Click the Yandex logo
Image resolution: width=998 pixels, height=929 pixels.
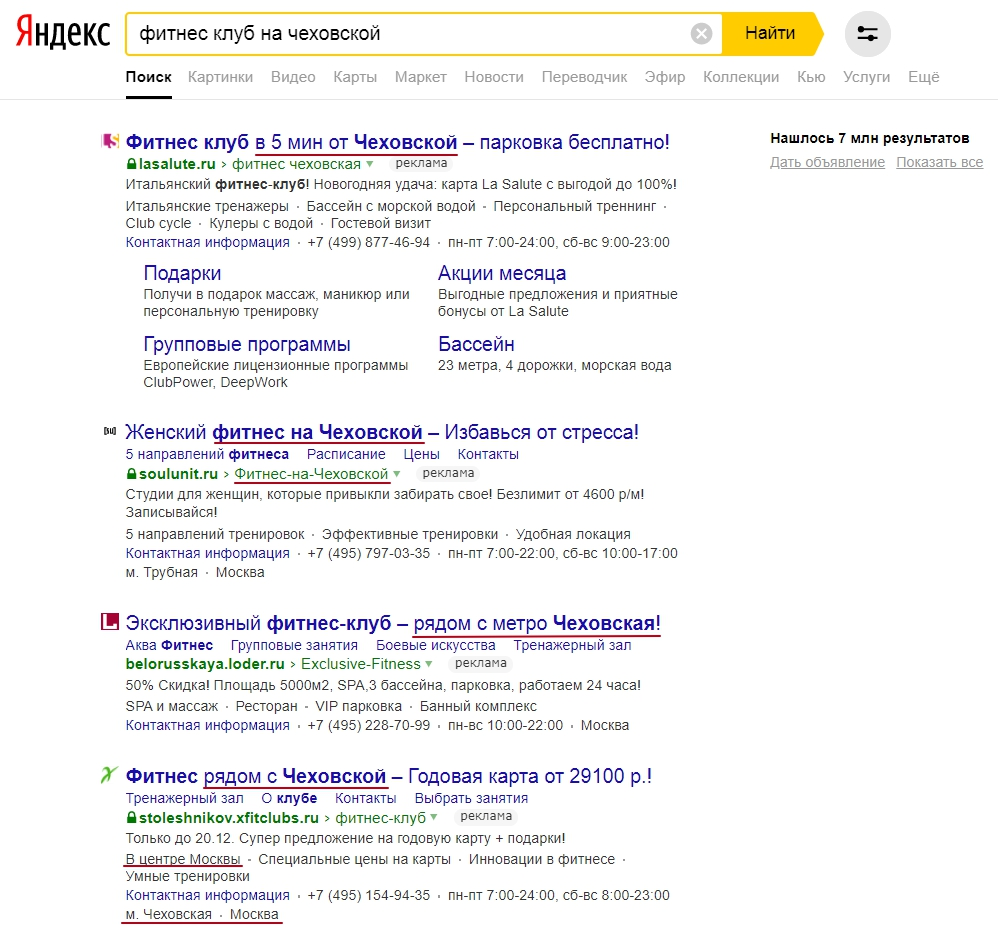(x=63, y=34)
